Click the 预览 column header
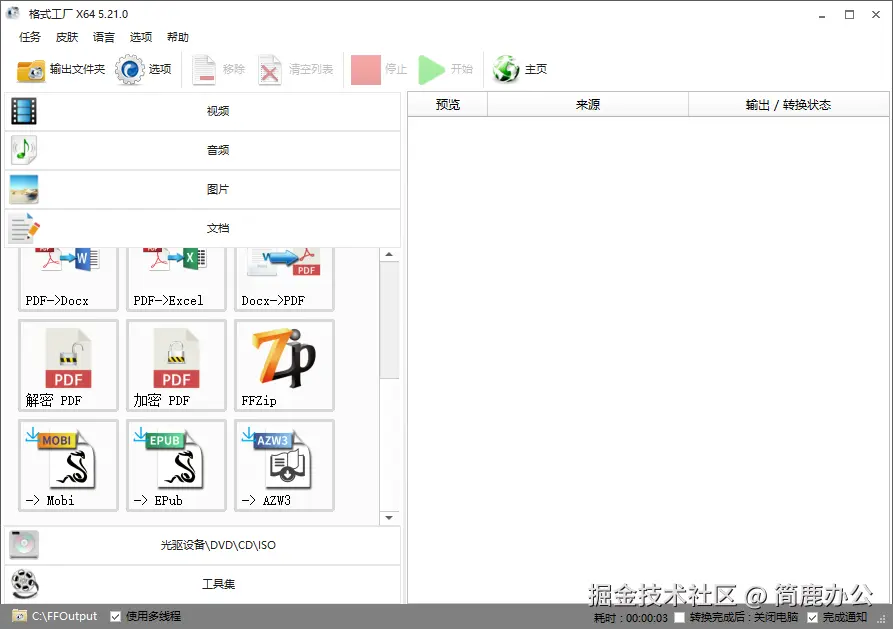This screenshot has height=629, width=893. (x=448, y=105)
